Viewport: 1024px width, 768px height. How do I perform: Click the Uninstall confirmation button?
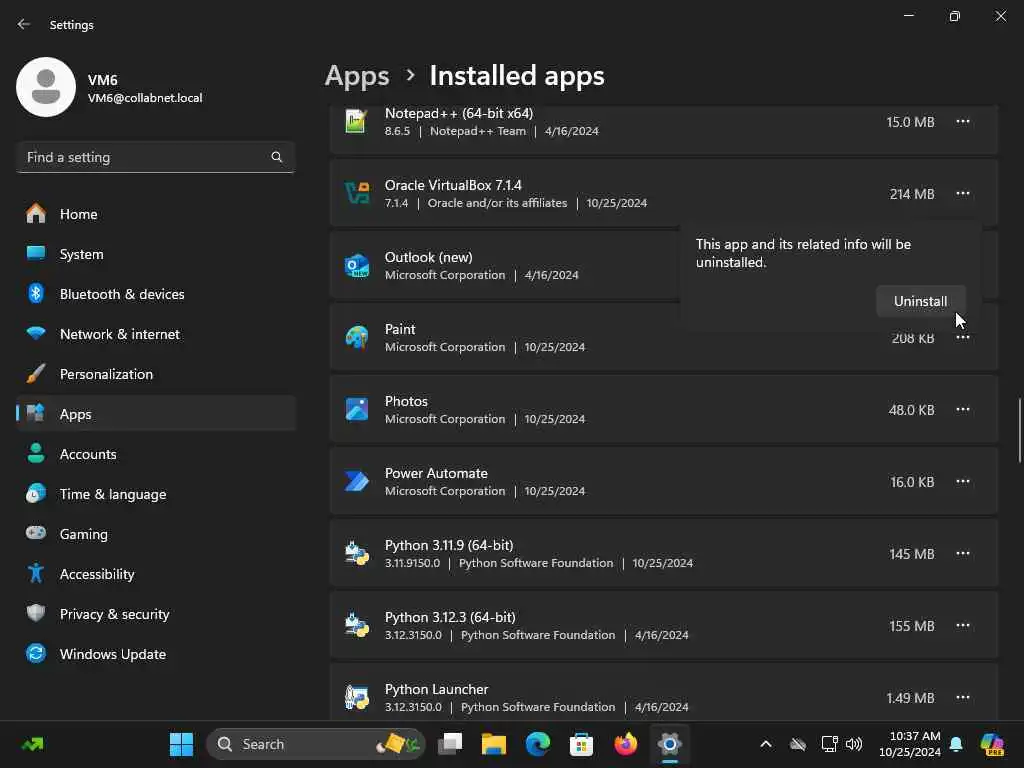[920, 301]
